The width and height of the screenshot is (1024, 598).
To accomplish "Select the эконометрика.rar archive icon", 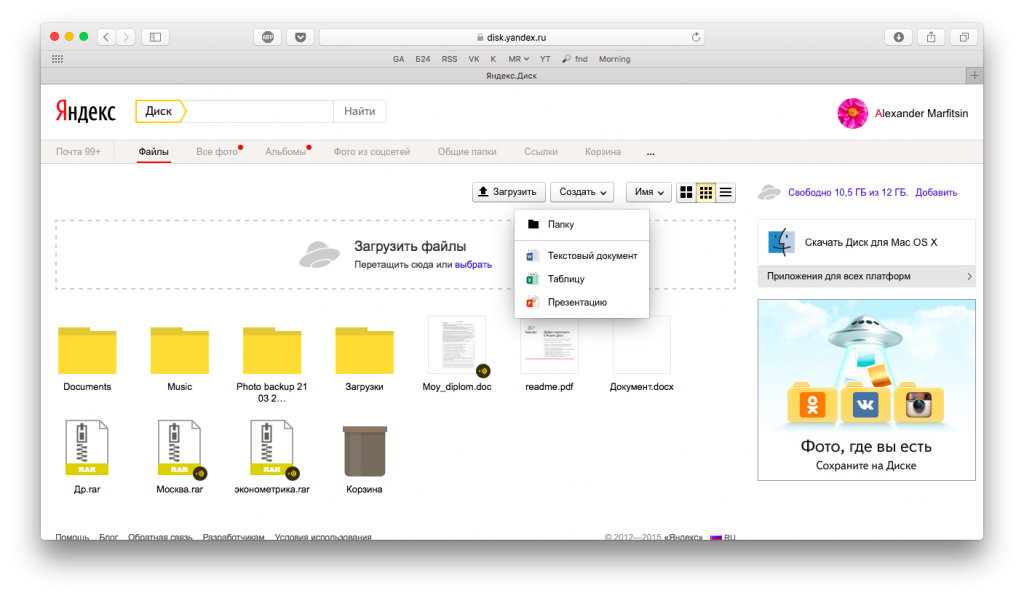I will 272,447.
